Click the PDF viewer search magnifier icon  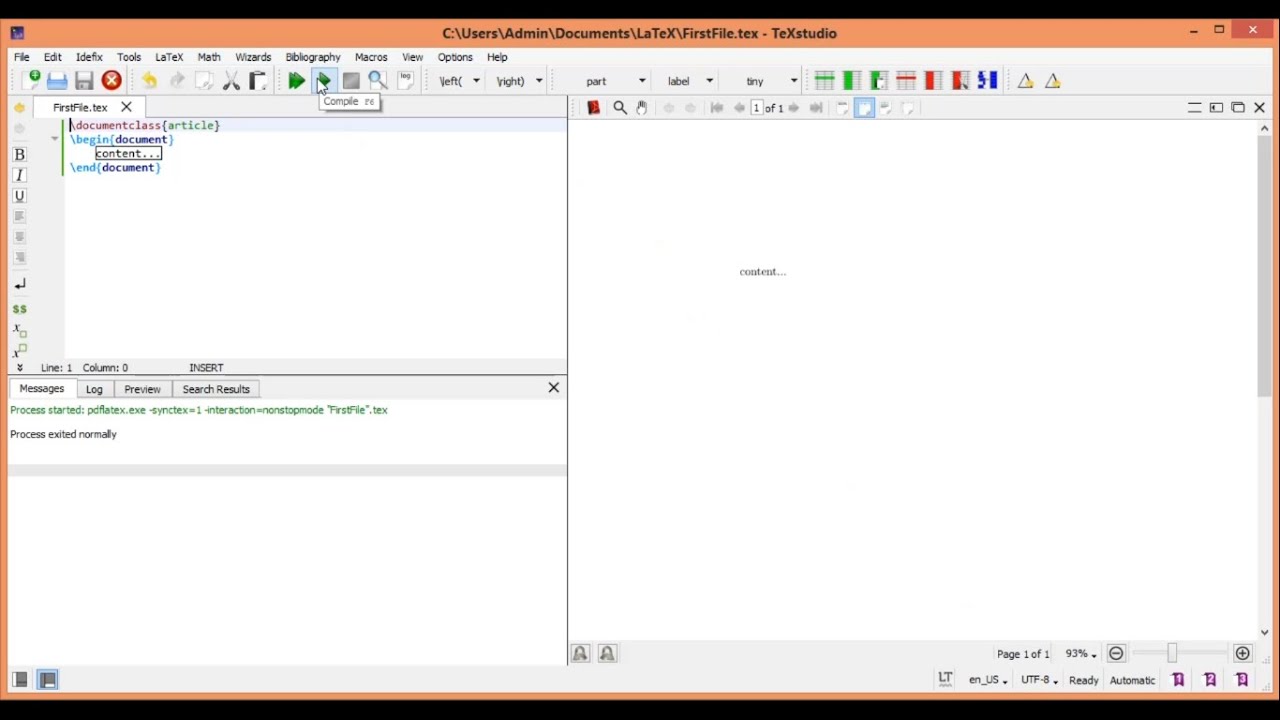click(620, 107)
